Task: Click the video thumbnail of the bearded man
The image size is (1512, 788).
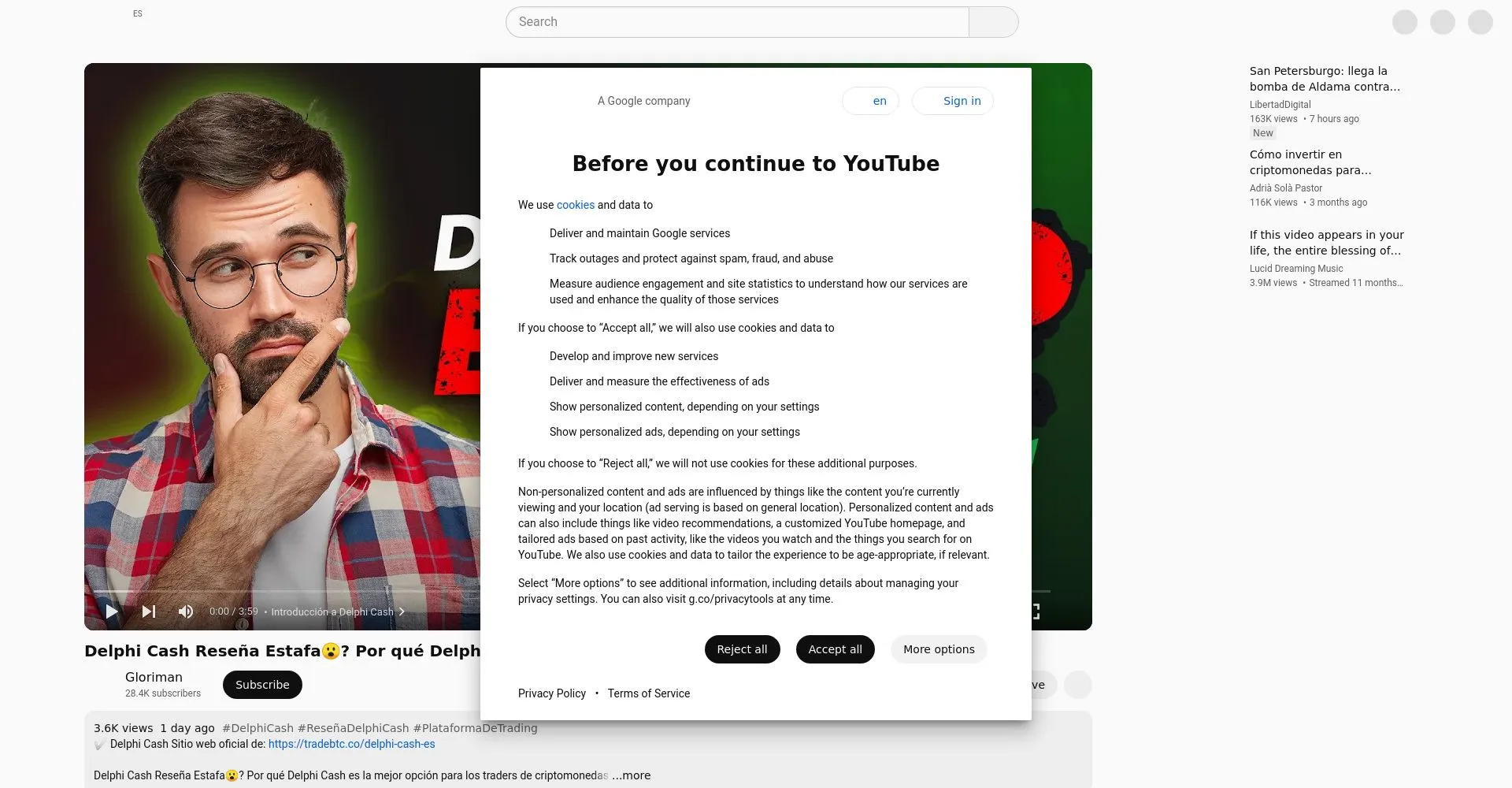Action: (x=282, y=347)
